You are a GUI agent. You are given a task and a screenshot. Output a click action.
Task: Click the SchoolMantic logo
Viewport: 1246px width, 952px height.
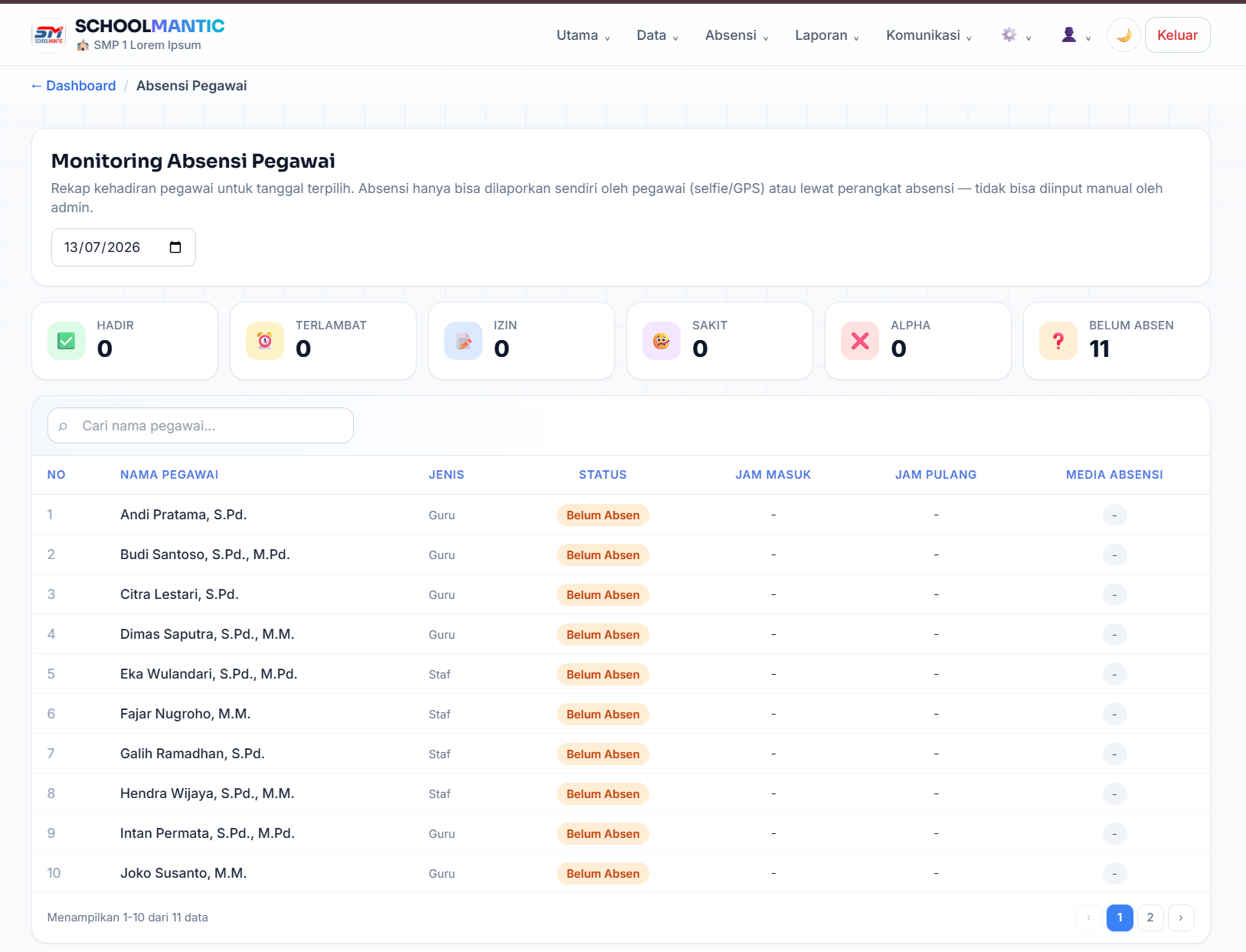tap(49, 35)
